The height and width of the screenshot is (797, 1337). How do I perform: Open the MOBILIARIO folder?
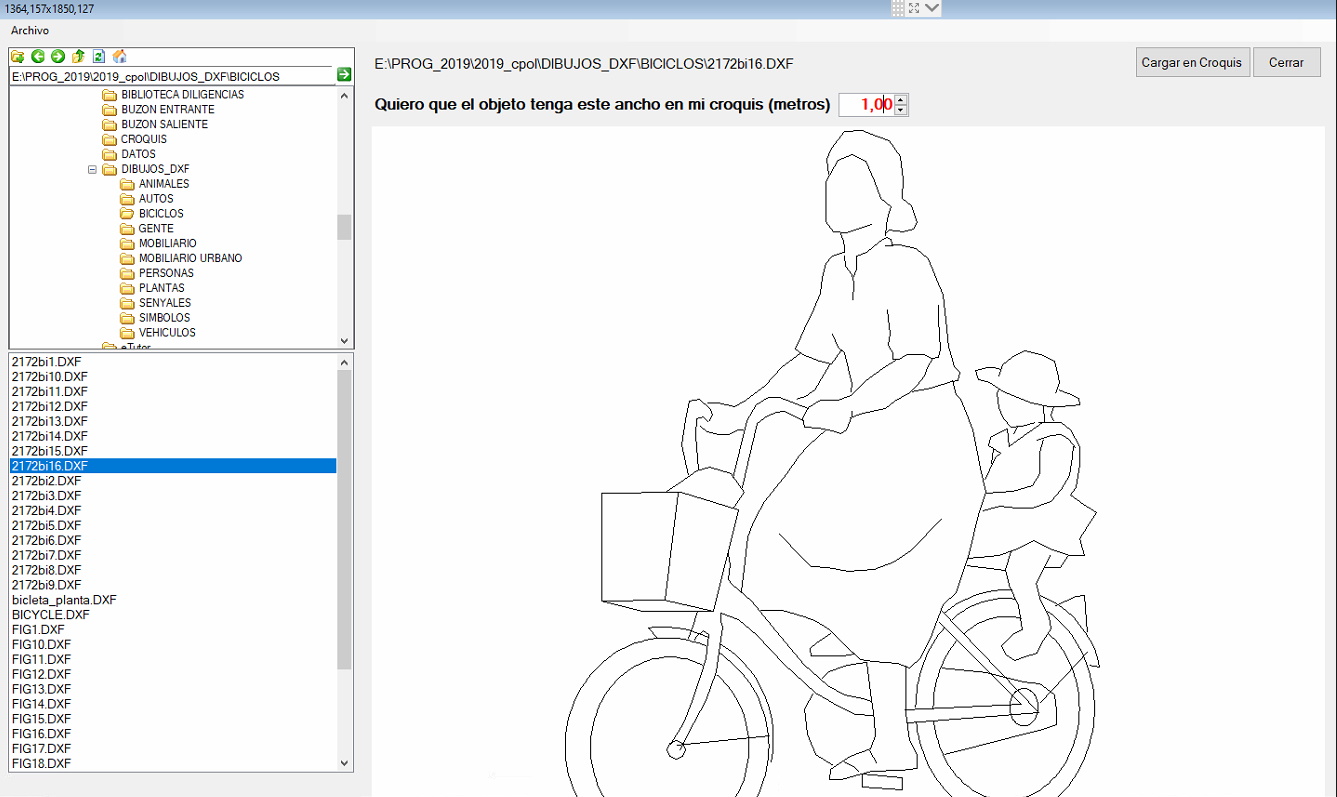click(168, 243)
